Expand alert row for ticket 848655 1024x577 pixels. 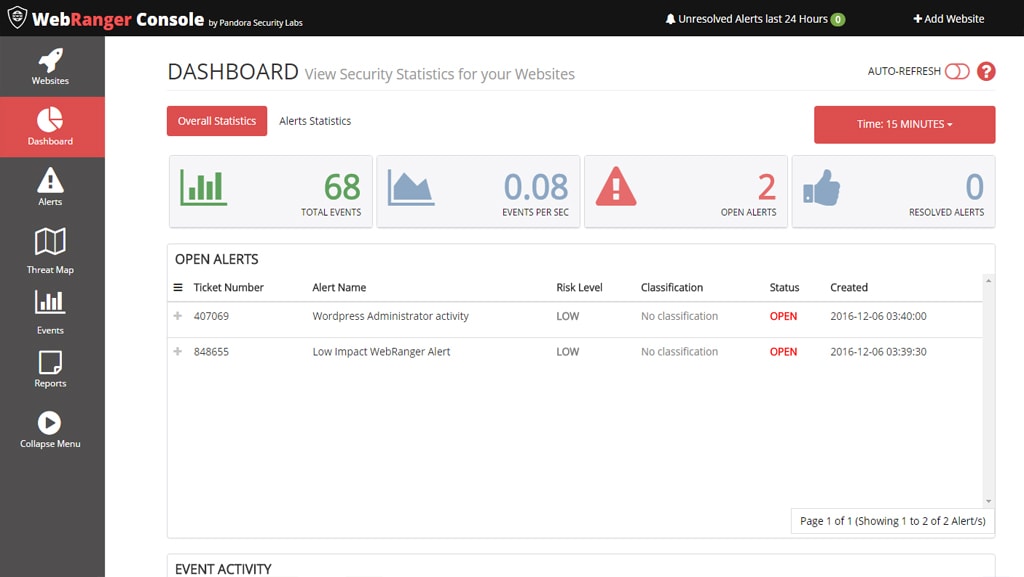pos(178,352)
